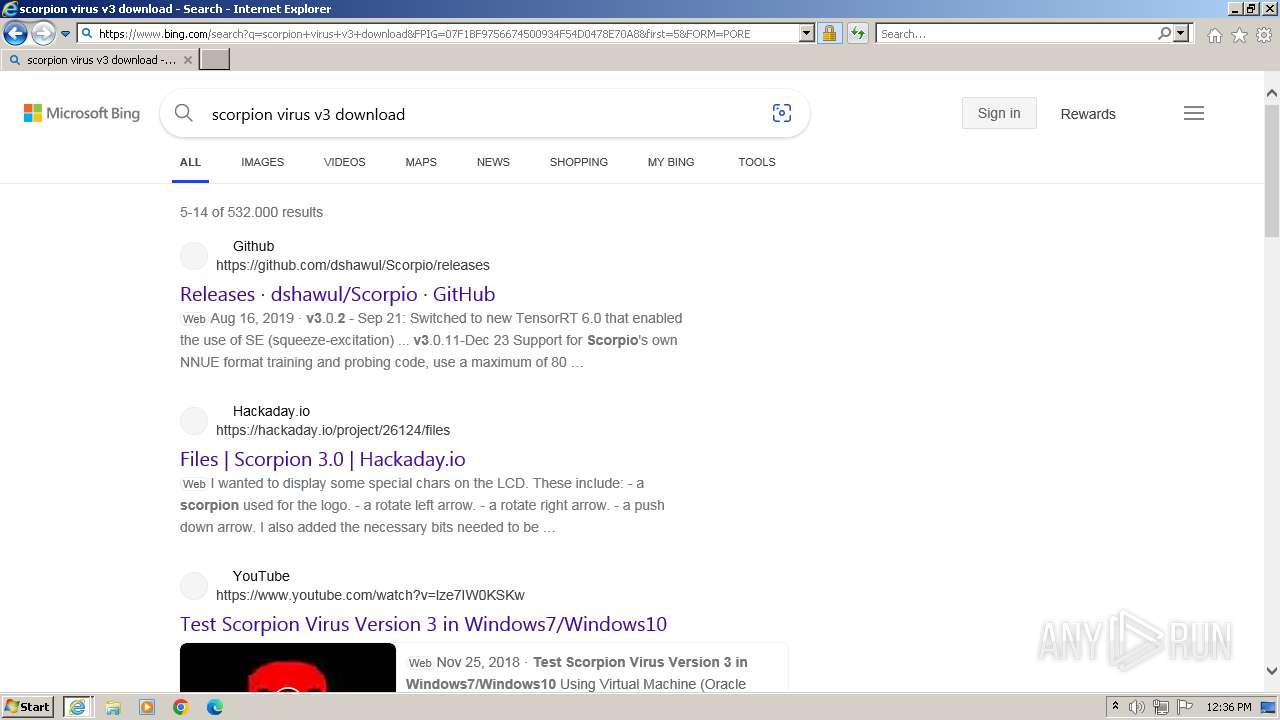Open the Edge taskbar icon
Image resolution: width=1280 pixels, height=720 pixels.
tap(215, 707)
